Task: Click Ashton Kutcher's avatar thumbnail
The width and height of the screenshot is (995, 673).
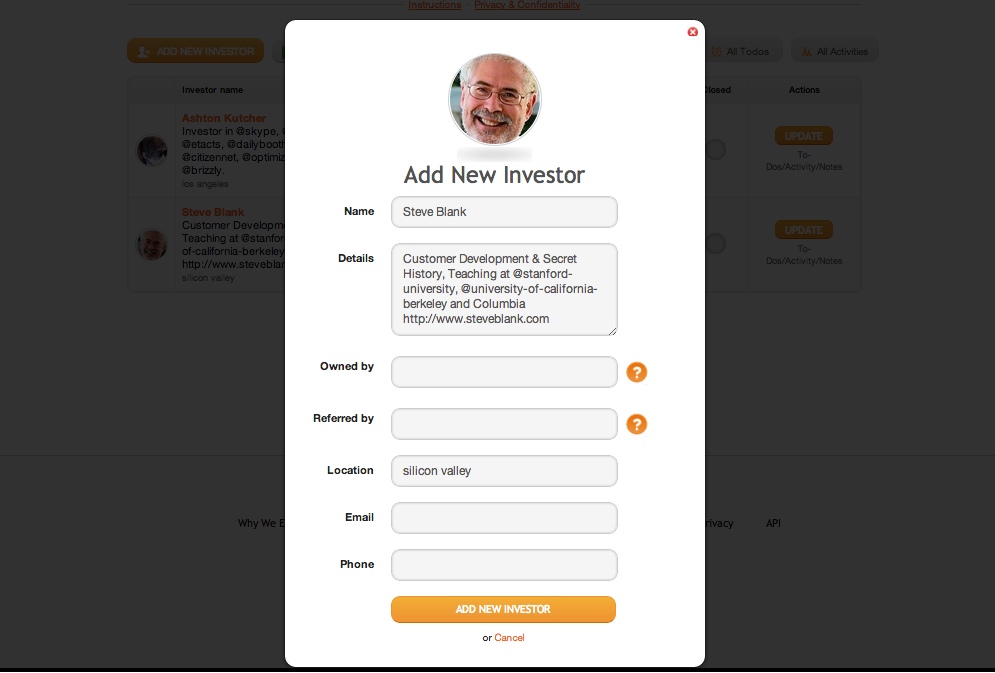Action: tap(152, 151)
